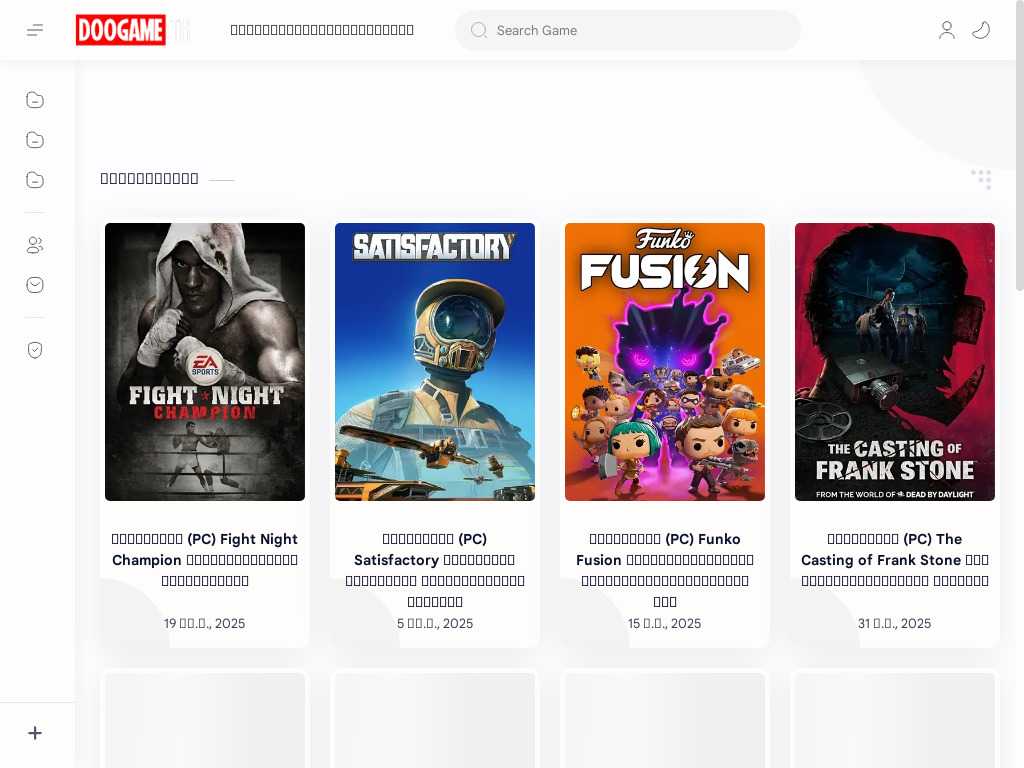Click the people icon in the sidebar
The width and height of the screenshot is (1024, 768).
click(35, 245)
